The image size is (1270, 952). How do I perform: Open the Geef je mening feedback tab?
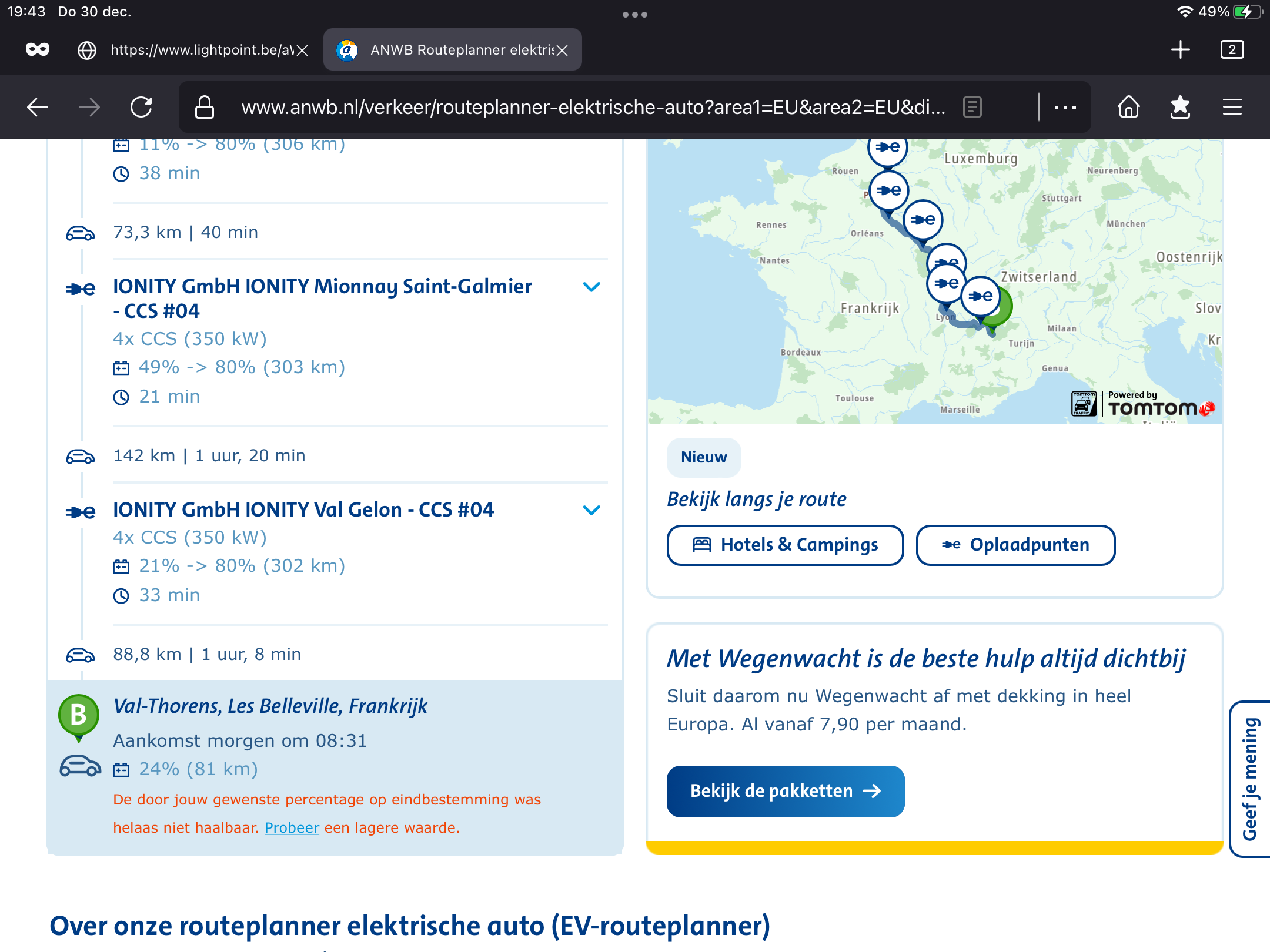pyautogui.click(x=1250, y=778)
